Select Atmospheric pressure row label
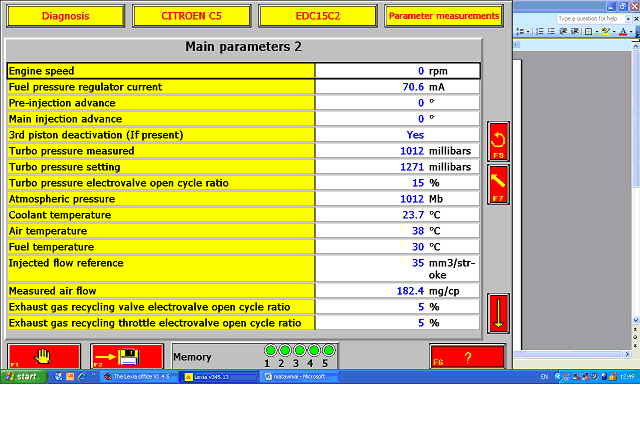The image size is (640, 434). 161,199
